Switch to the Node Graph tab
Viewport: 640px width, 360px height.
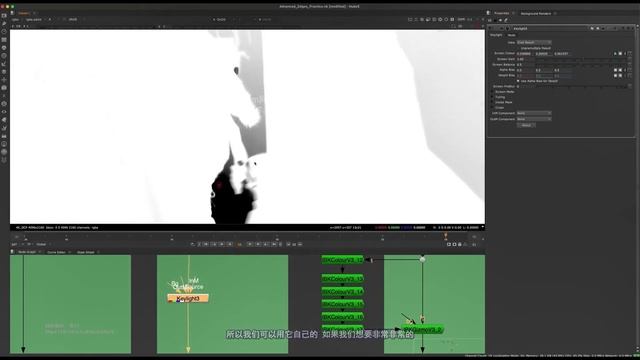[27, 252]
